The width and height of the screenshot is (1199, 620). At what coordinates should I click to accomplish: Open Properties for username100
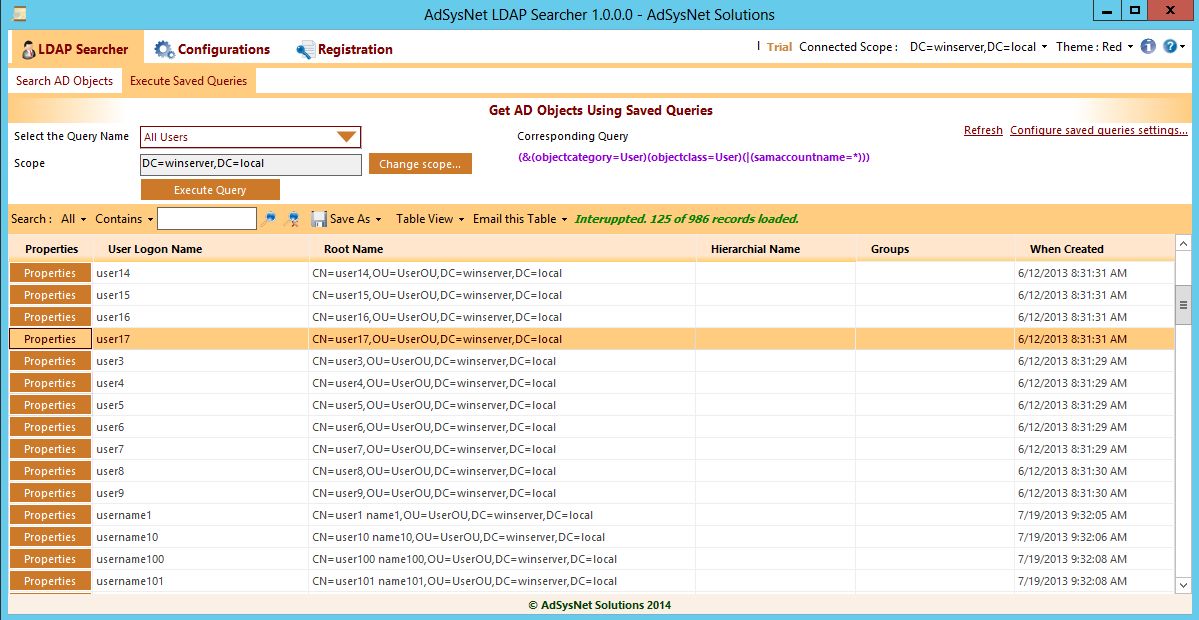pyautogui.click(x=50, y=559)
